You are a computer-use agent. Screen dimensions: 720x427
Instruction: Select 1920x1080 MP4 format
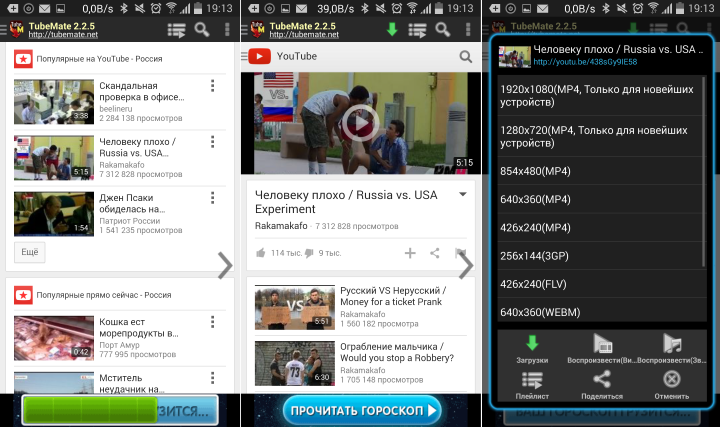[x=600, y=96]
